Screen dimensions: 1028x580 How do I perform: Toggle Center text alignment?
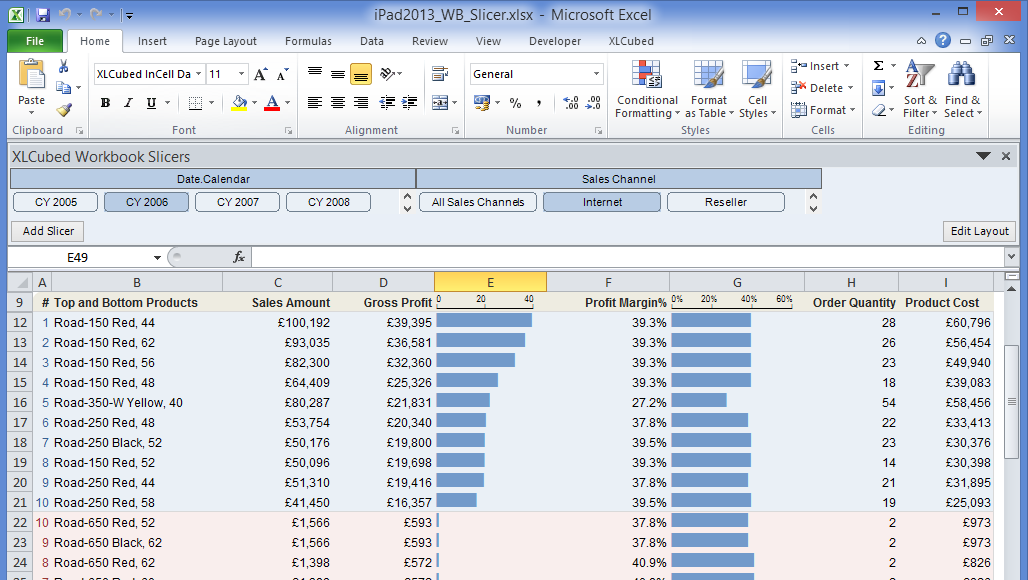coord(338,103)
